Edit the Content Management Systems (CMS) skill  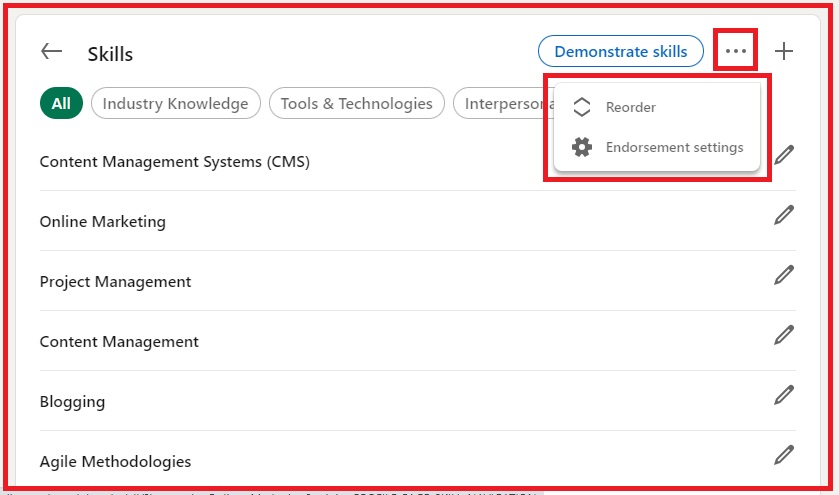coord(784,154)
